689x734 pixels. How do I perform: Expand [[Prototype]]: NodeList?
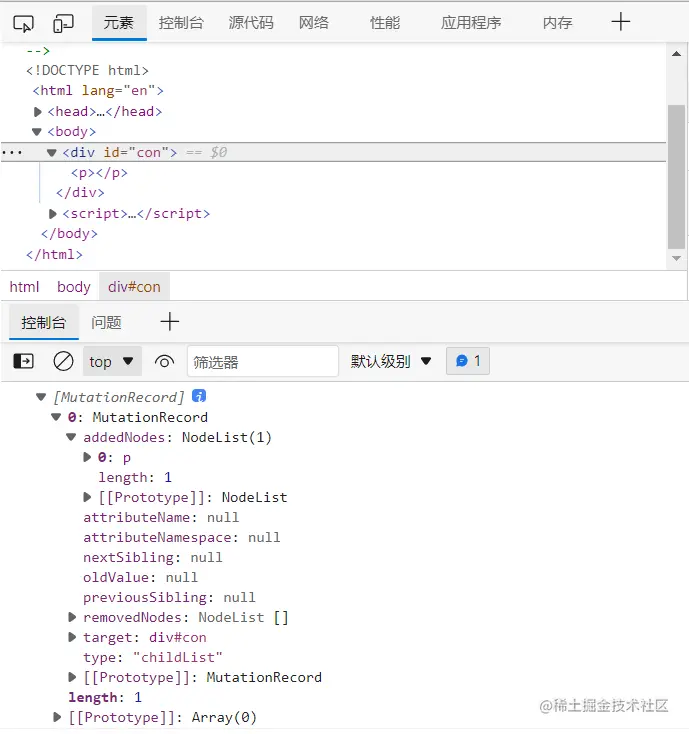(x=87, y=497)
